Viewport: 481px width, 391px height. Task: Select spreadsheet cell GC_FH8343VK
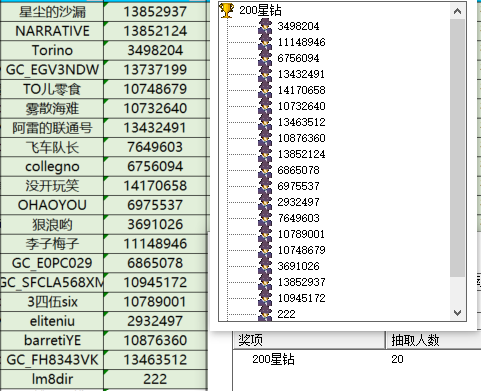(52, 360)
